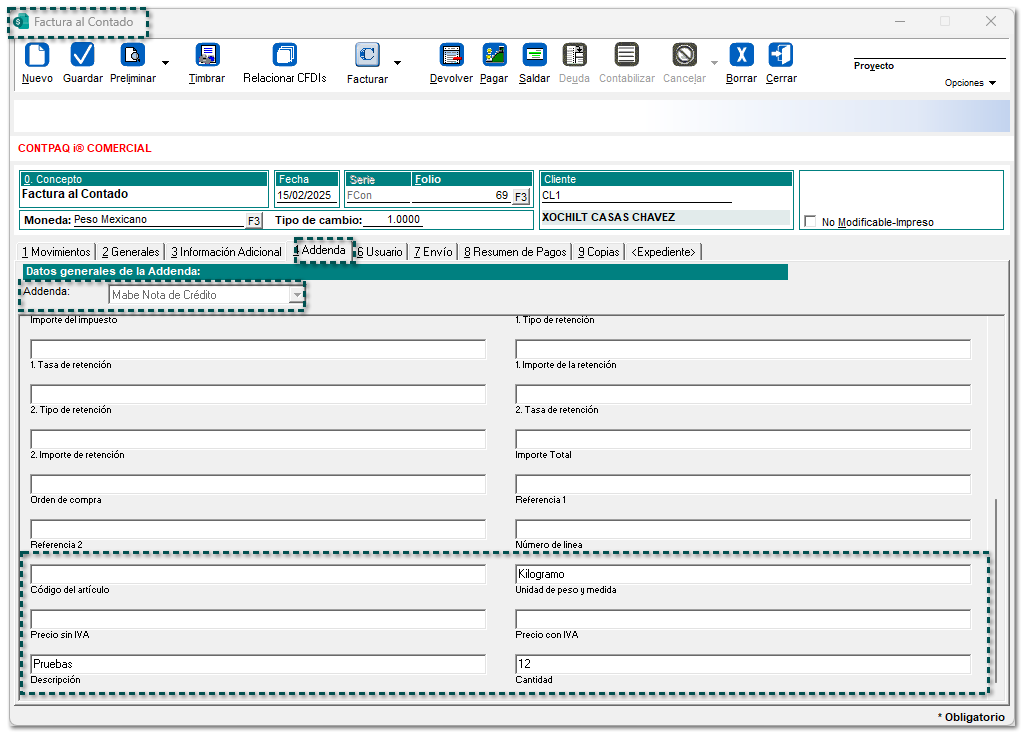Open the 8 Resumen de Pagos tab
The height and width of the screenshot is (735, 1024).
[515, 252]
